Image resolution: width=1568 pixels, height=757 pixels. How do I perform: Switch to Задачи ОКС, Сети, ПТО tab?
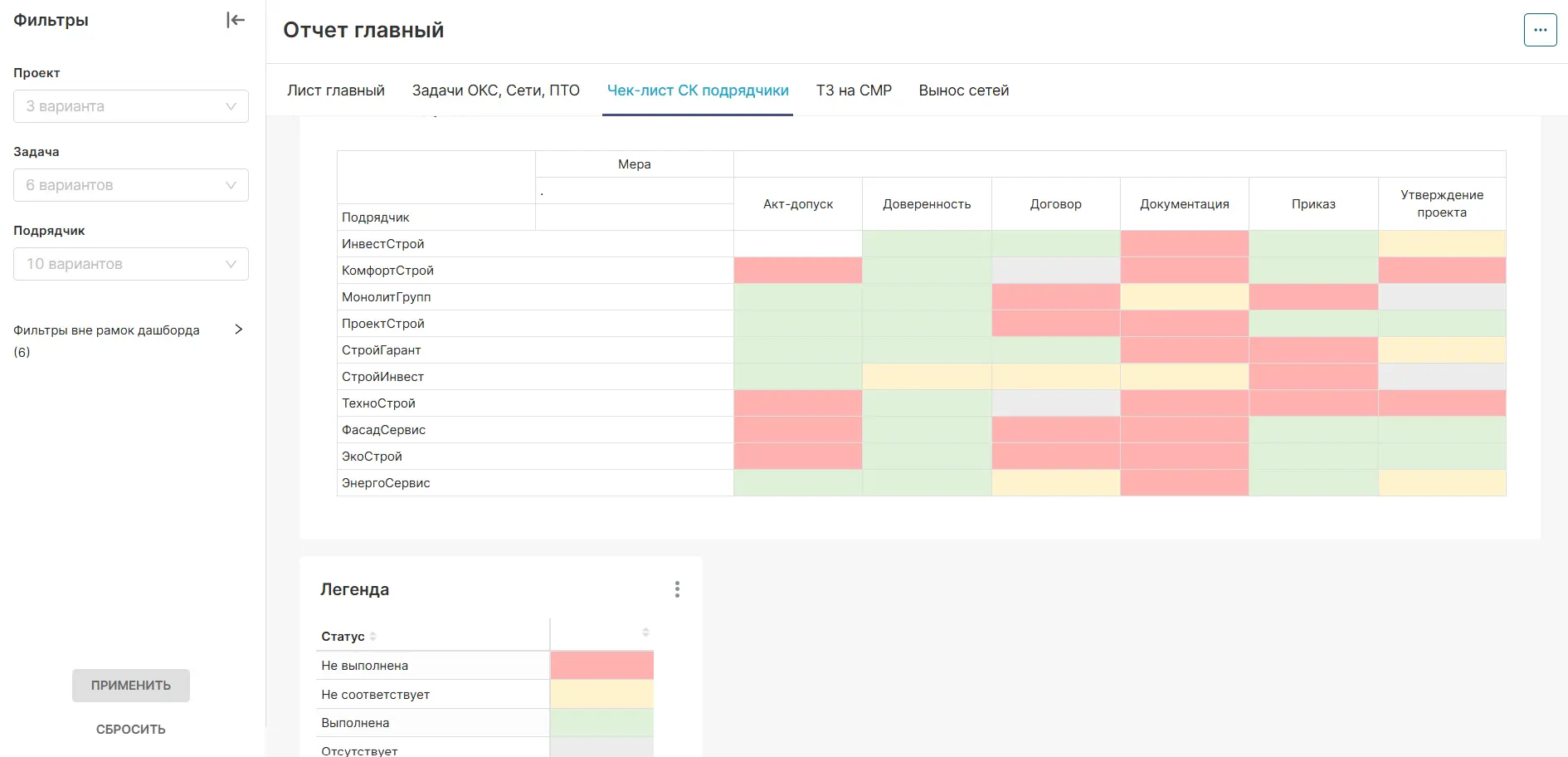tap(495, 90)
